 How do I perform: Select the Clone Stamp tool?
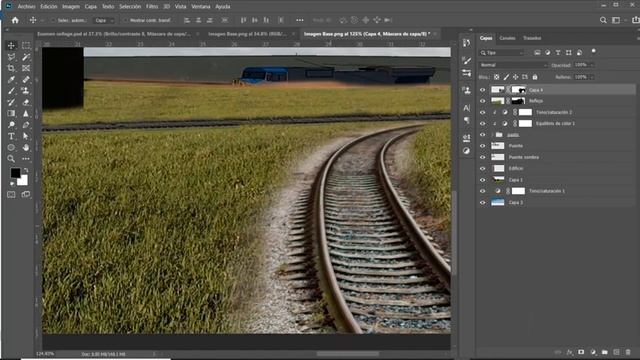(x=26, y=91)
